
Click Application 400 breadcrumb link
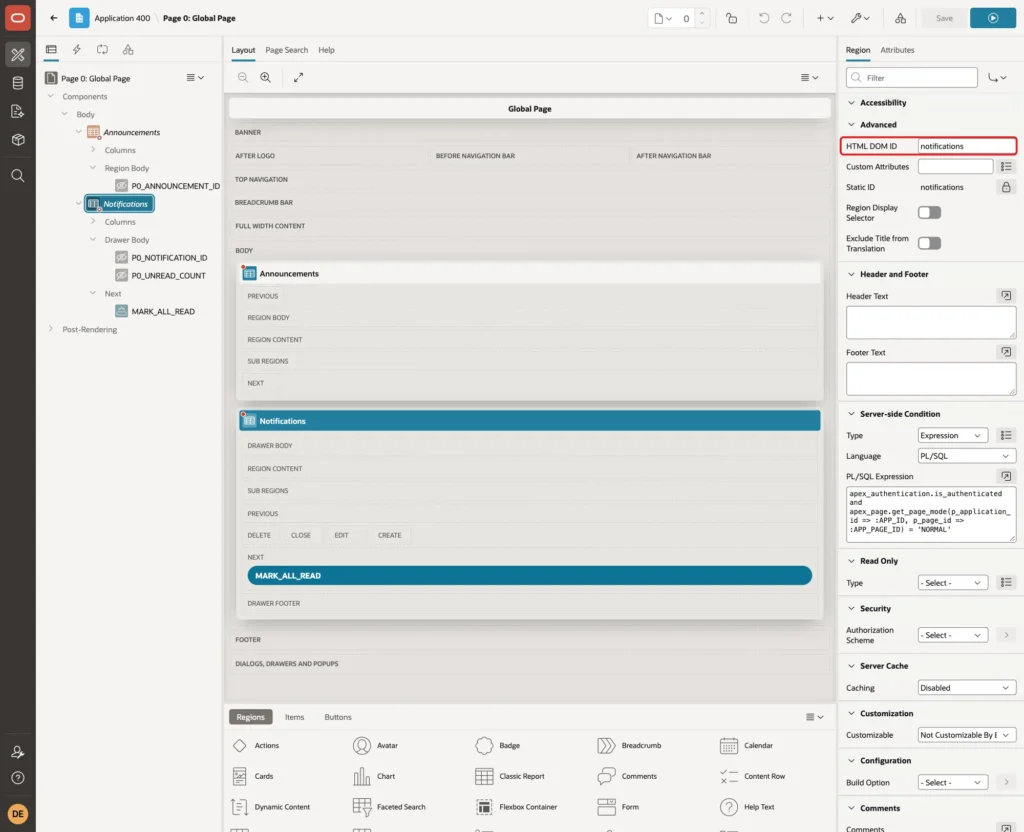pos(122,18)
